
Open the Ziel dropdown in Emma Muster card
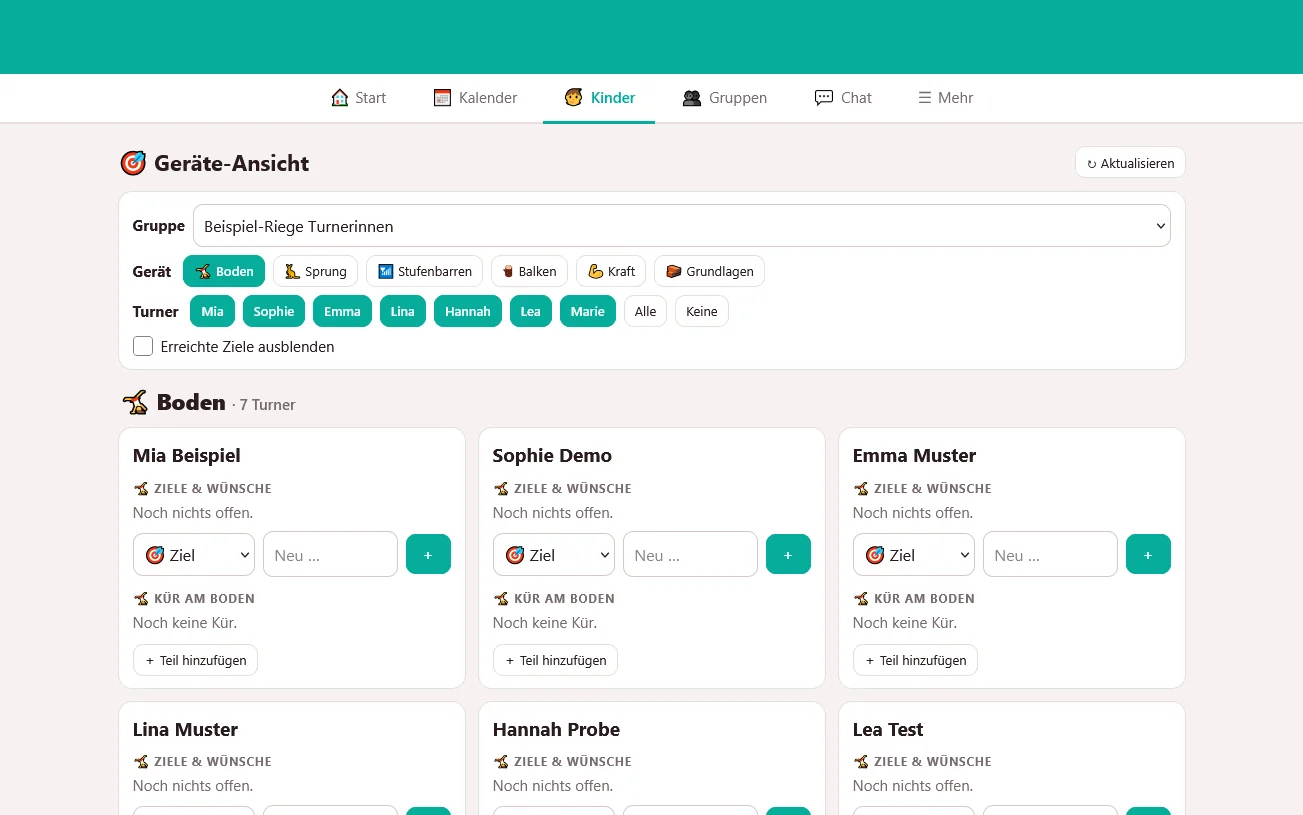pyautogui.click(x=914, y=554)
